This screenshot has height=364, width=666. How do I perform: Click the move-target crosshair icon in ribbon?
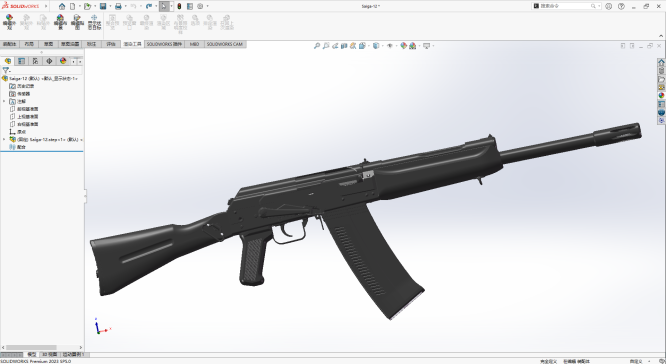tap(94, 22)
